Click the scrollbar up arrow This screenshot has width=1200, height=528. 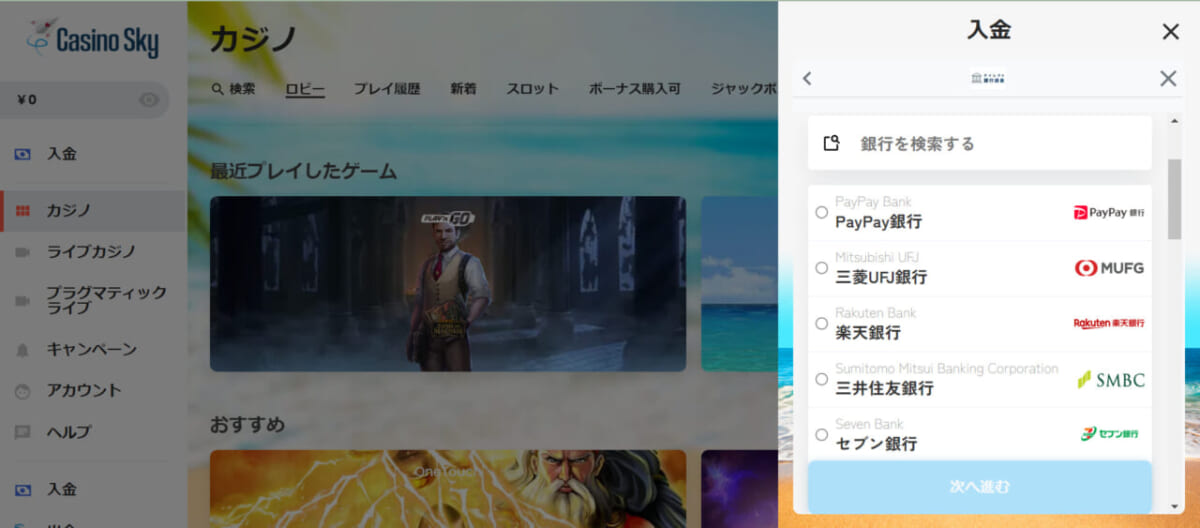pyautogui.click(x=1175, y=121)
